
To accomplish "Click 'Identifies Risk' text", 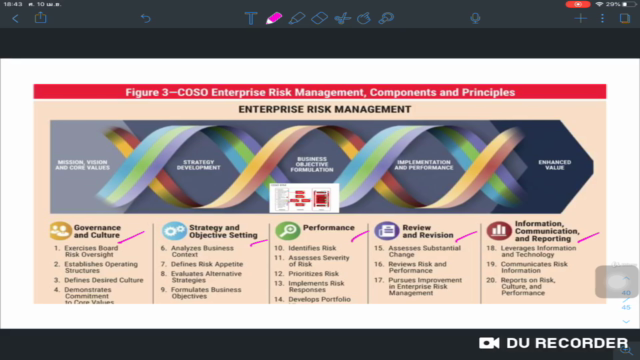I will pyautogui.click(x=312, y=248).
